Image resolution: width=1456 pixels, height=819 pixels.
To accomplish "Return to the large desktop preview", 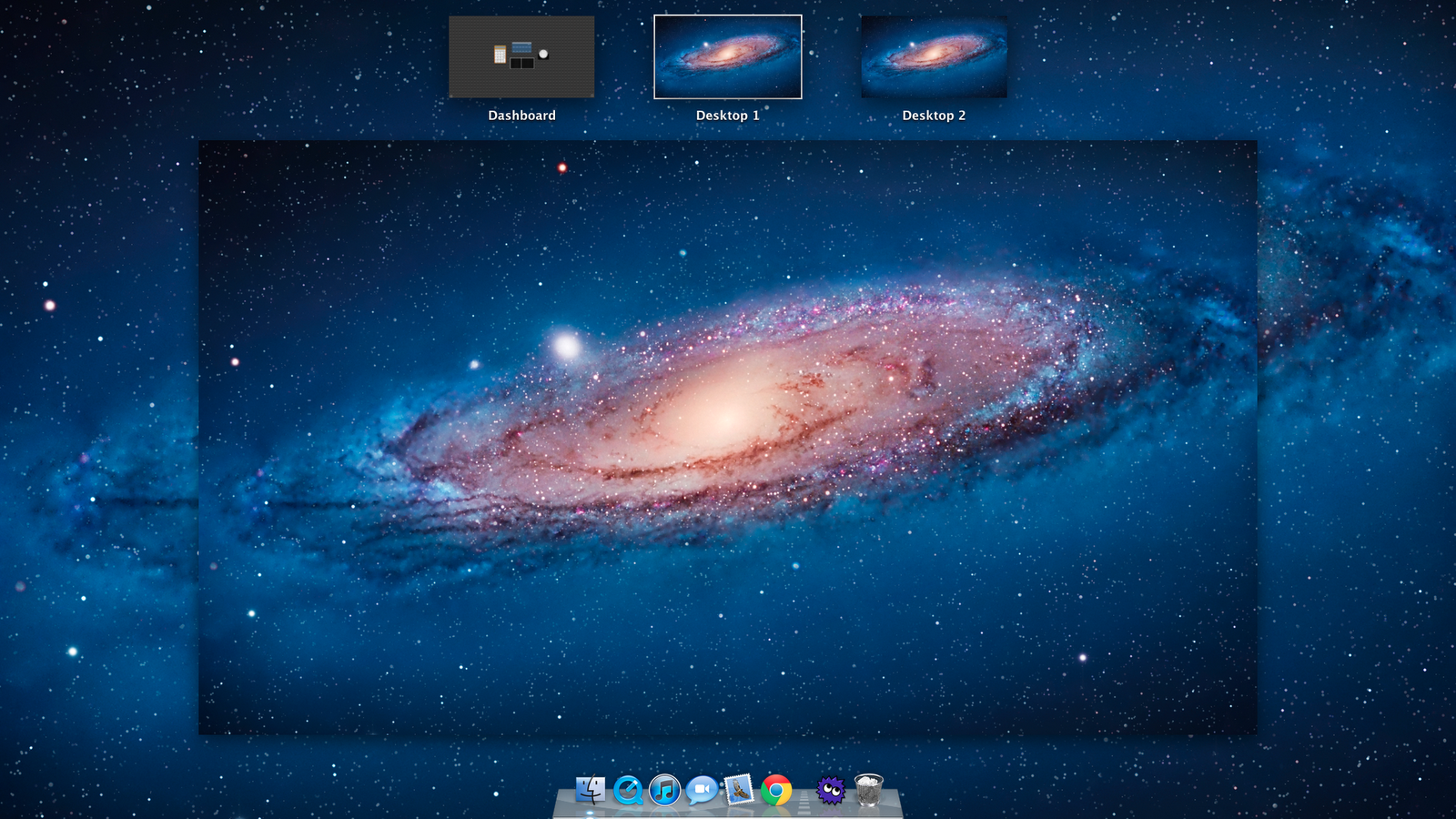I will 728,438.
